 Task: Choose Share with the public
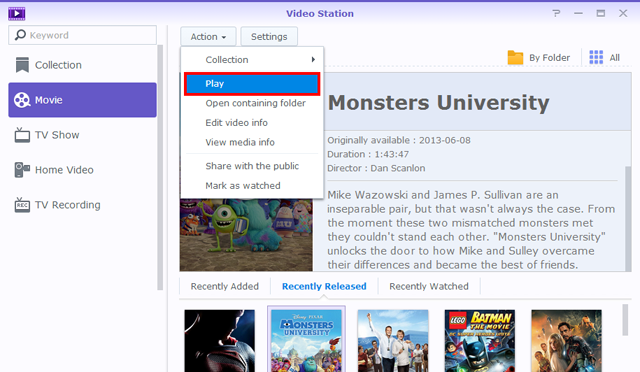(x=252, y=166)
